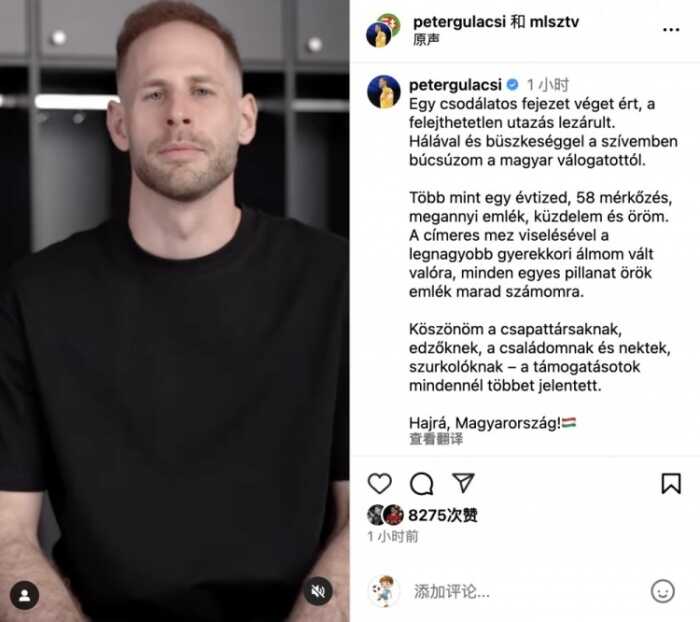The image size is (700, 622).
Task: Open the mlsztv profile link in the header
Action: pos(554,21)
